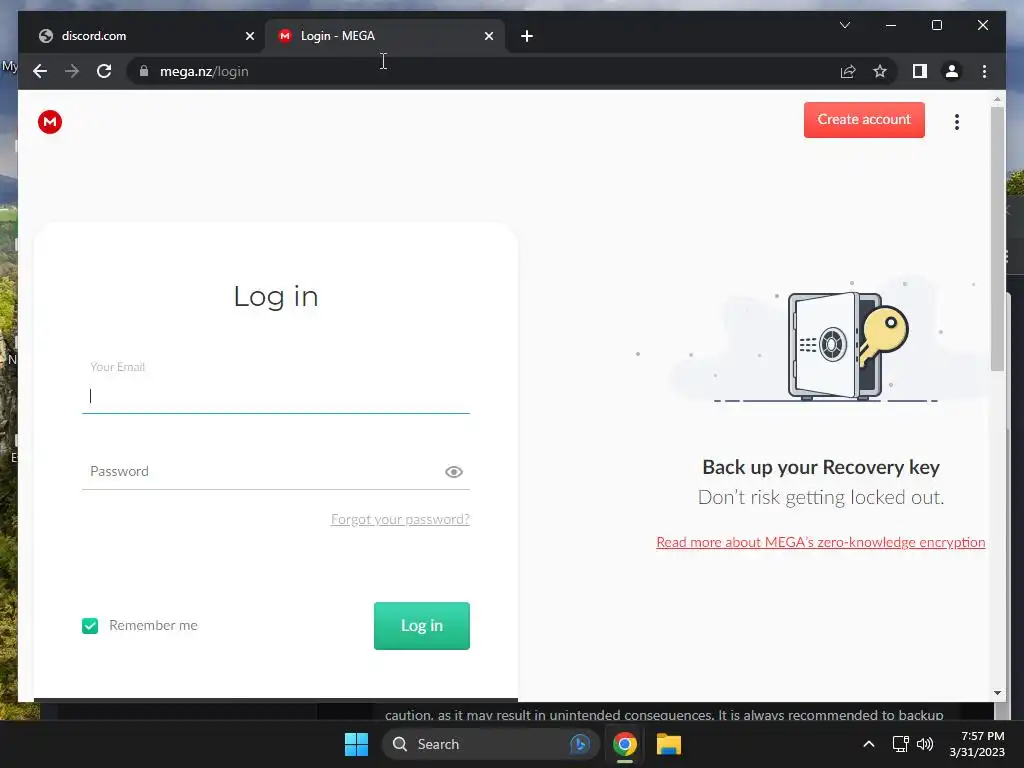Click the MEGA logo icon
Image resolution: width=1024 pixels, height=768 pixels.
tap(50, 122)
